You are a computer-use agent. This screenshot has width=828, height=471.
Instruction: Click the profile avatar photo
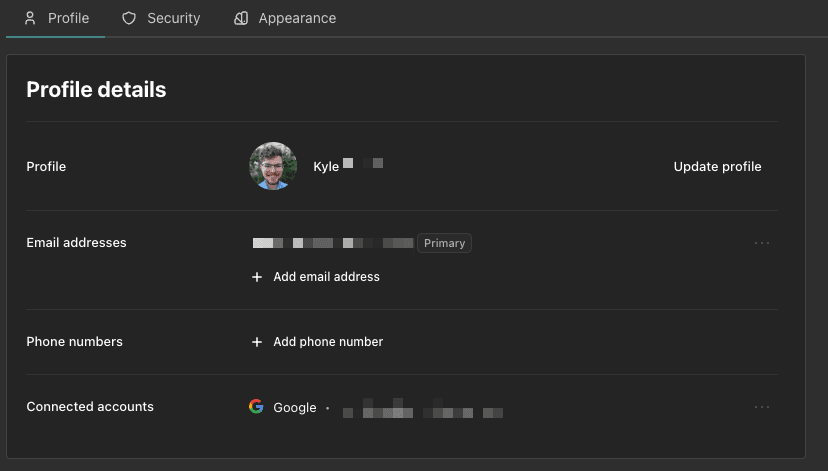pos(273,166)
